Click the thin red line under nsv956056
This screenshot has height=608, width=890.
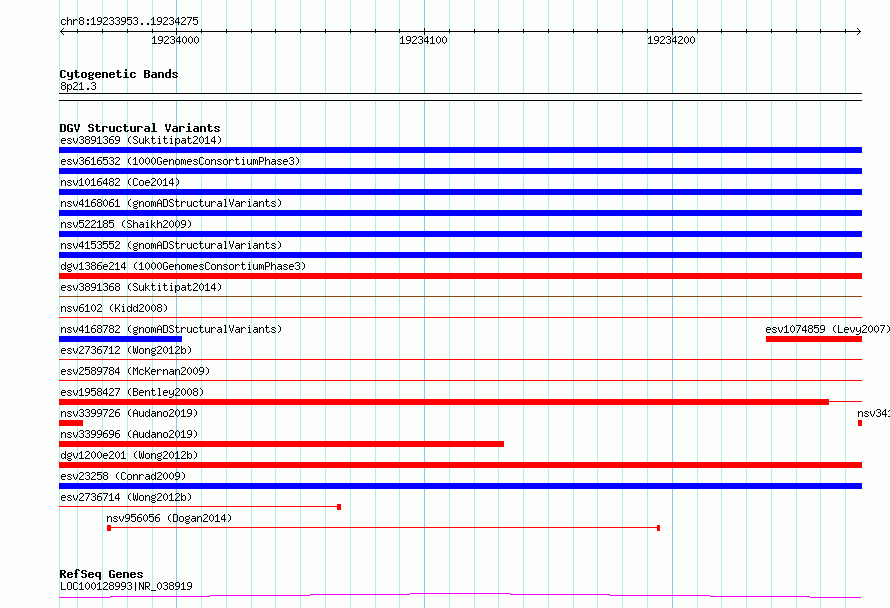[384, 528]
